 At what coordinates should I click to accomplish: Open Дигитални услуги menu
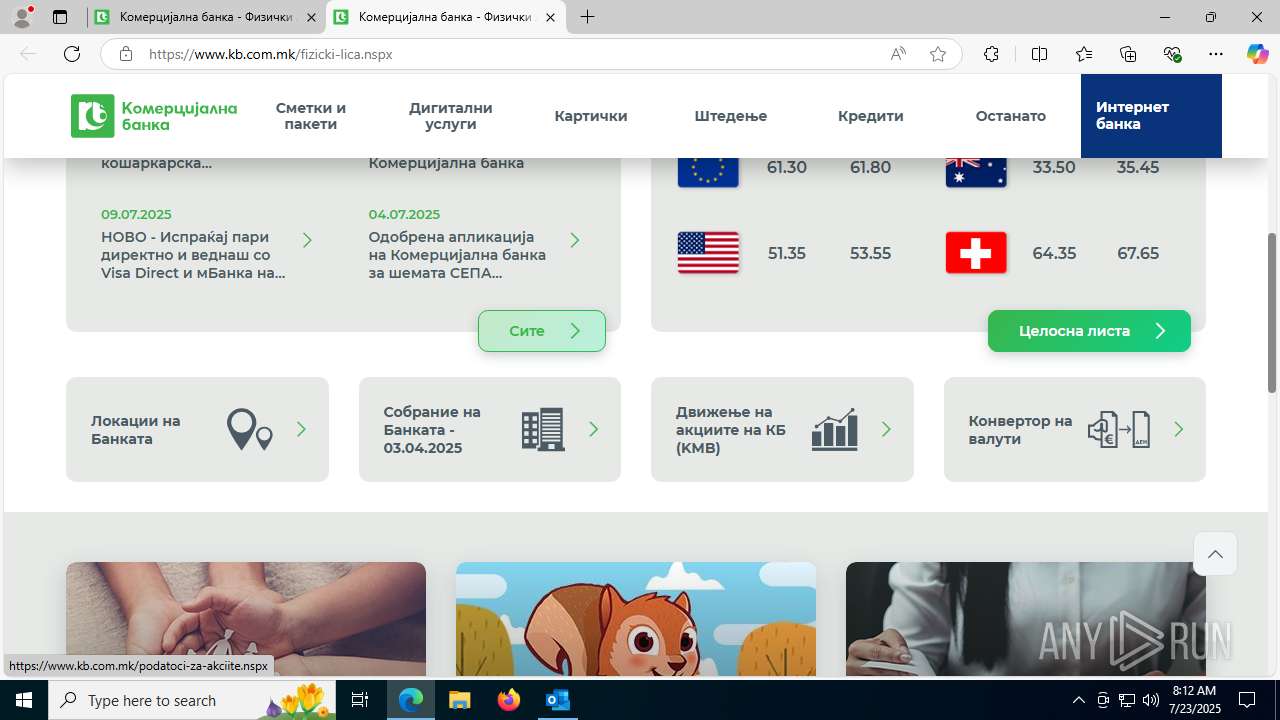(x=451, y=116)
